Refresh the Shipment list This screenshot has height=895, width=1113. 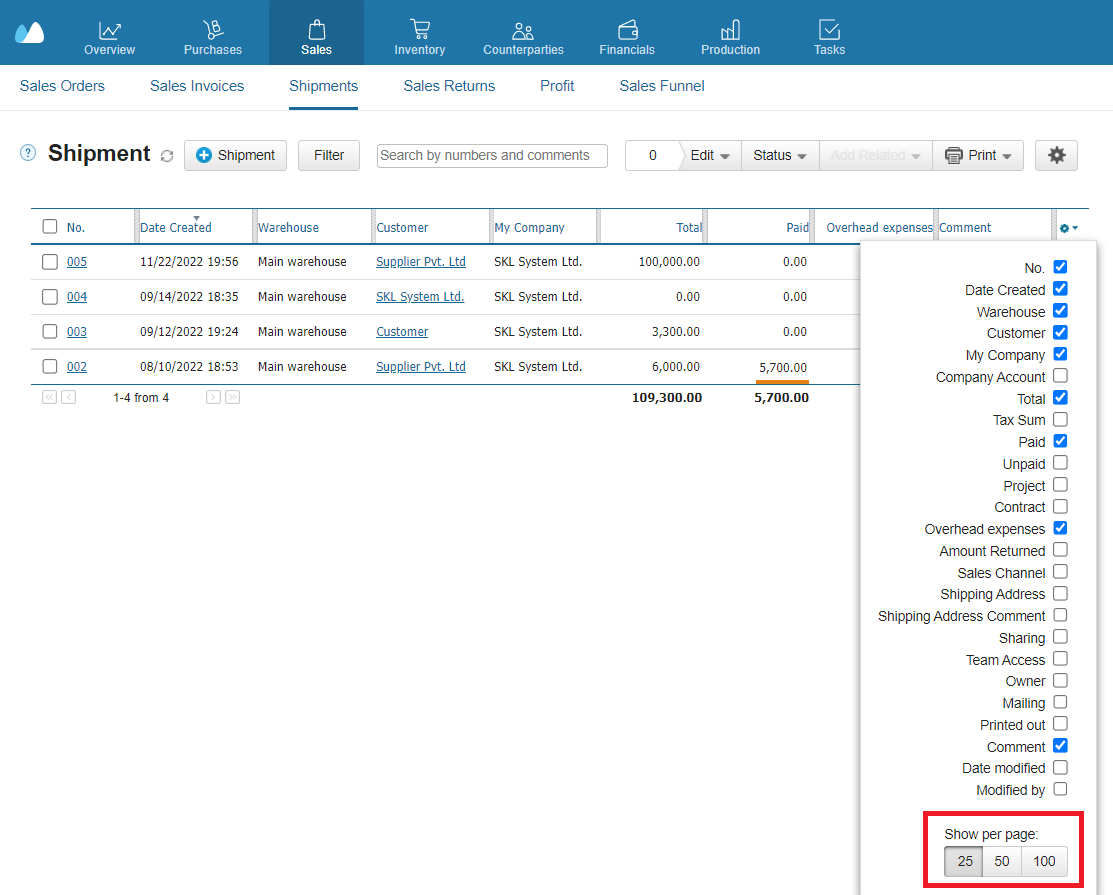click(167, 155)
